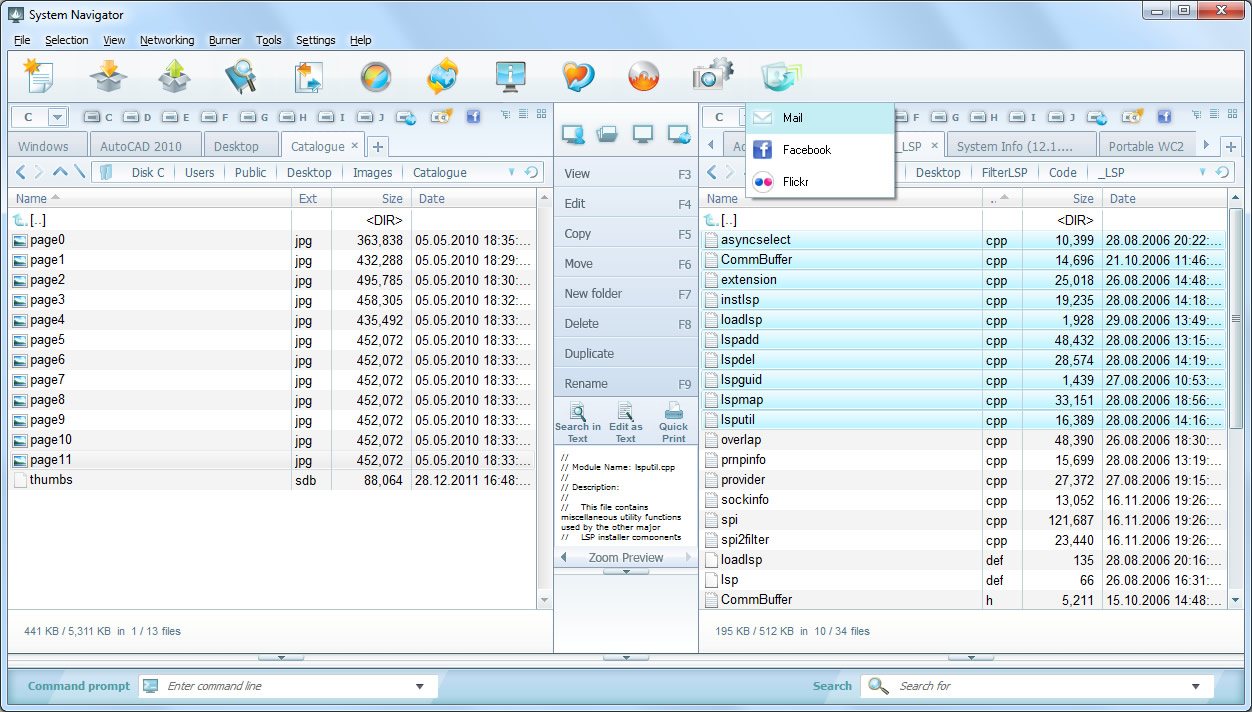Open the Search for field dropdown
The image size is (1252, 712).
[1196, 686]
